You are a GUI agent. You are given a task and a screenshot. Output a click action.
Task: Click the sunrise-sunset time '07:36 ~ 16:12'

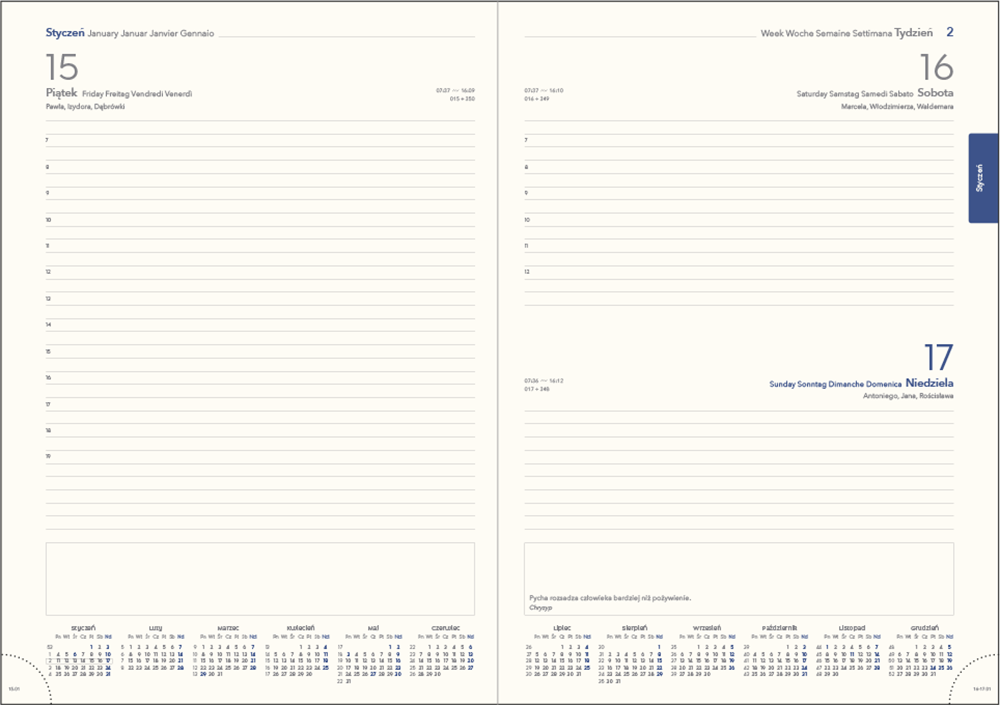tap(543, 381)
